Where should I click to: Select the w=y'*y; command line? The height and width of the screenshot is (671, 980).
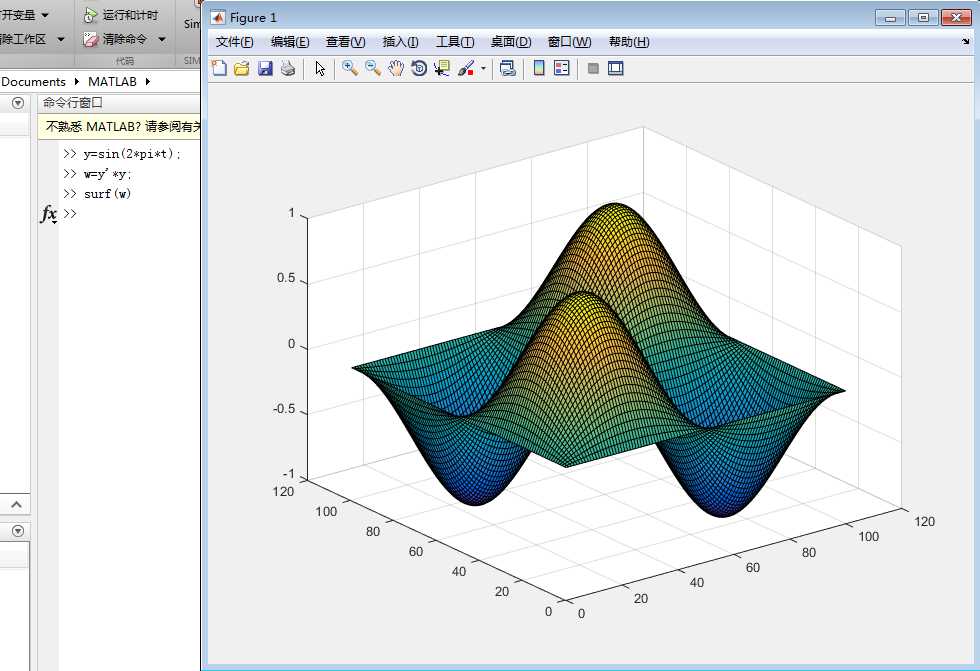pos(108,174)
